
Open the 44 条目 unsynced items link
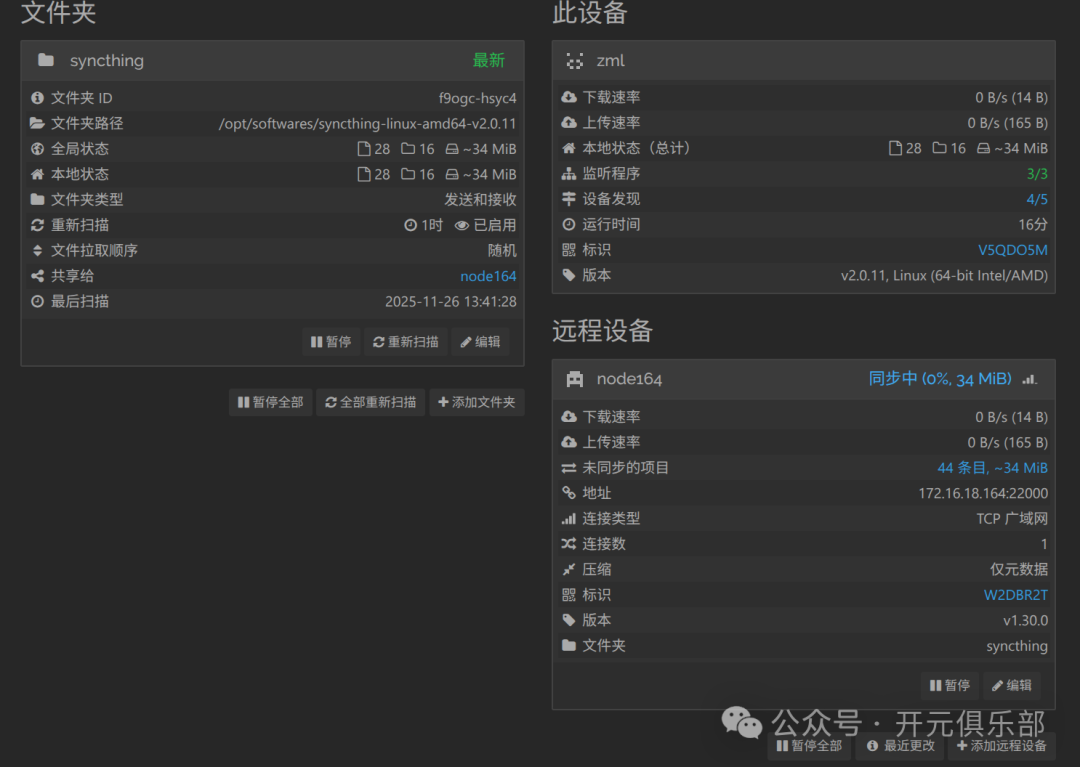pyautogui.click(x=992, y=468)
